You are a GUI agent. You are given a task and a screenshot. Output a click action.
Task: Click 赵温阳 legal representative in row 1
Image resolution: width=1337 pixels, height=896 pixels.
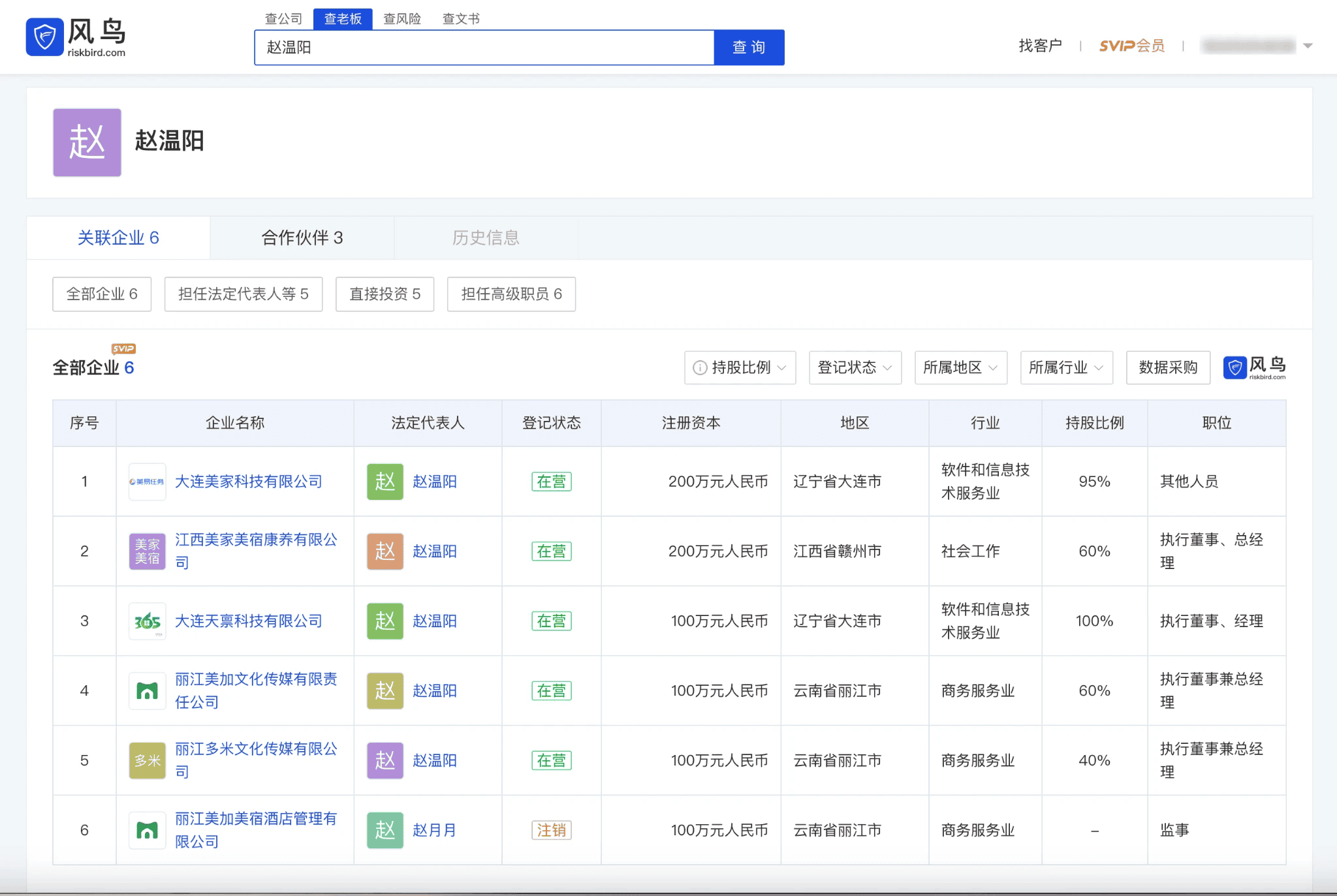tap(435, 482)
